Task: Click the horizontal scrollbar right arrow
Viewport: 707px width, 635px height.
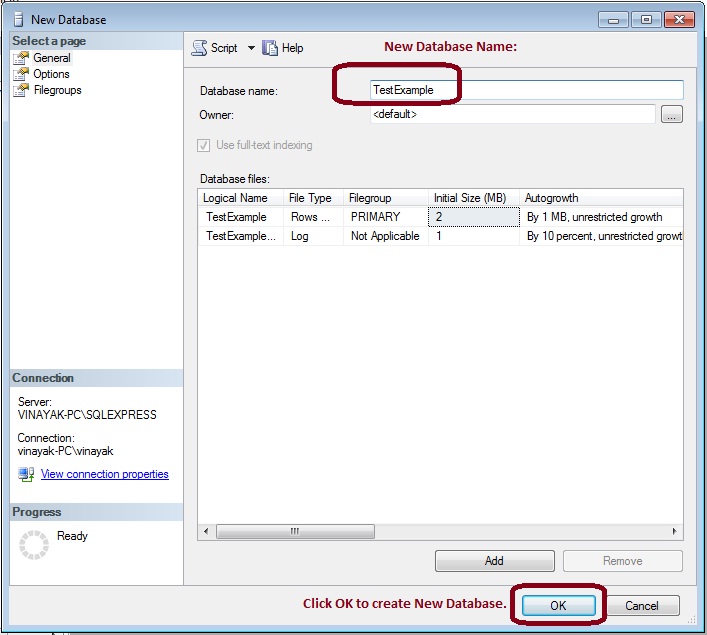Action: coord(676,532)
